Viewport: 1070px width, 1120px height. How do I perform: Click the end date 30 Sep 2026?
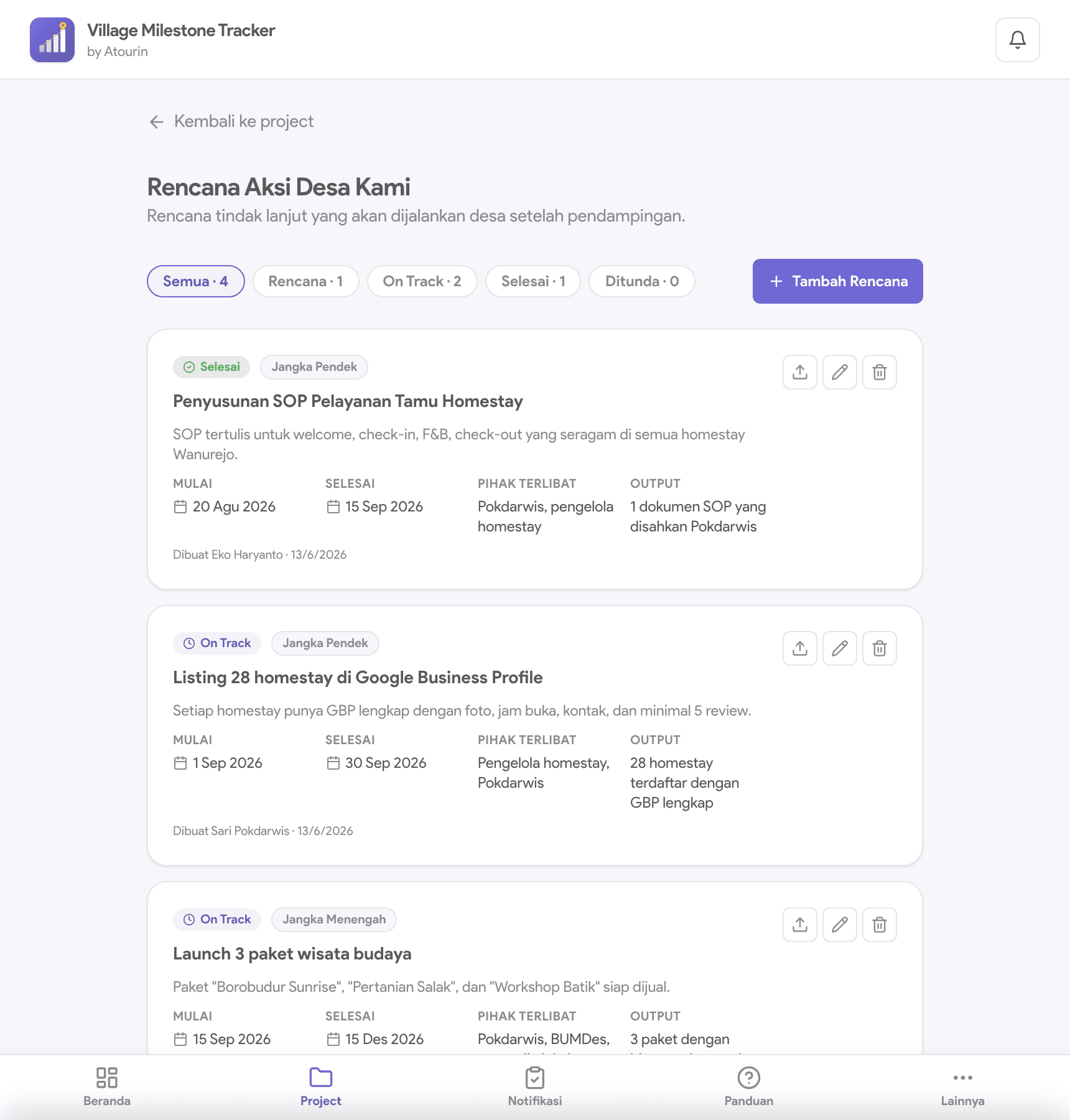376,763
